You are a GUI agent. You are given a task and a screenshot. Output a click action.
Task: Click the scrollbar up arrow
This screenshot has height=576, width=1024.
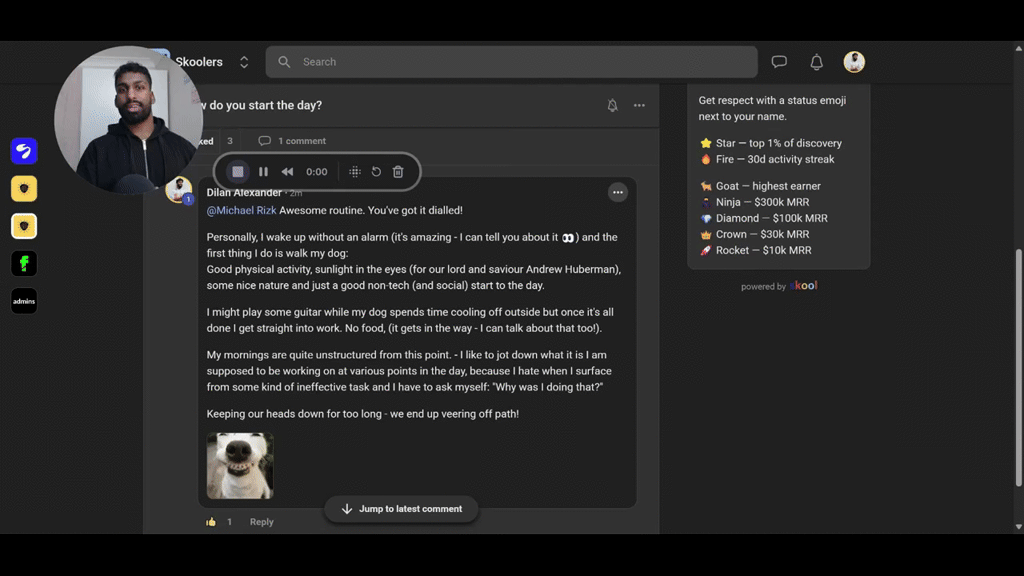pos(1018,48)
